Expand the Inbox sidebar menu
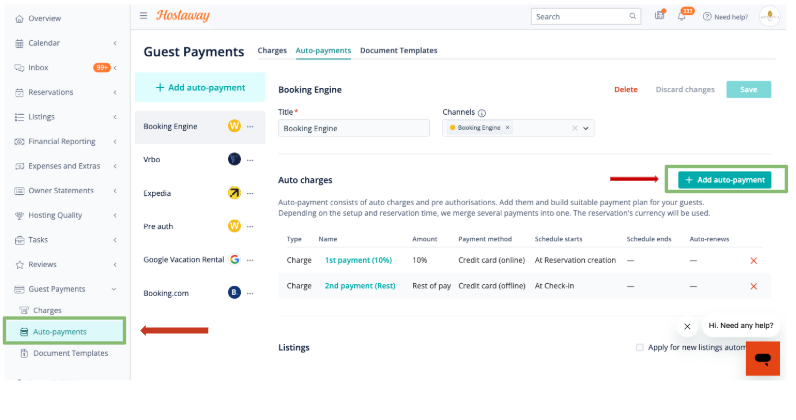 [115, 68]
